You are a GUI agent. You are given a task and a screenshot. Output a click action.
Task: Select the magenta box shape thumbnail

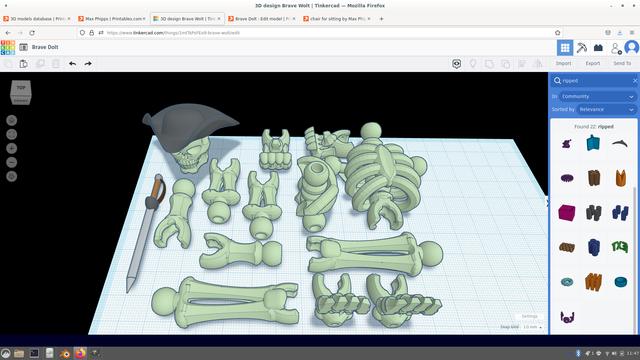pyautogui.click(x=567, y=213)
